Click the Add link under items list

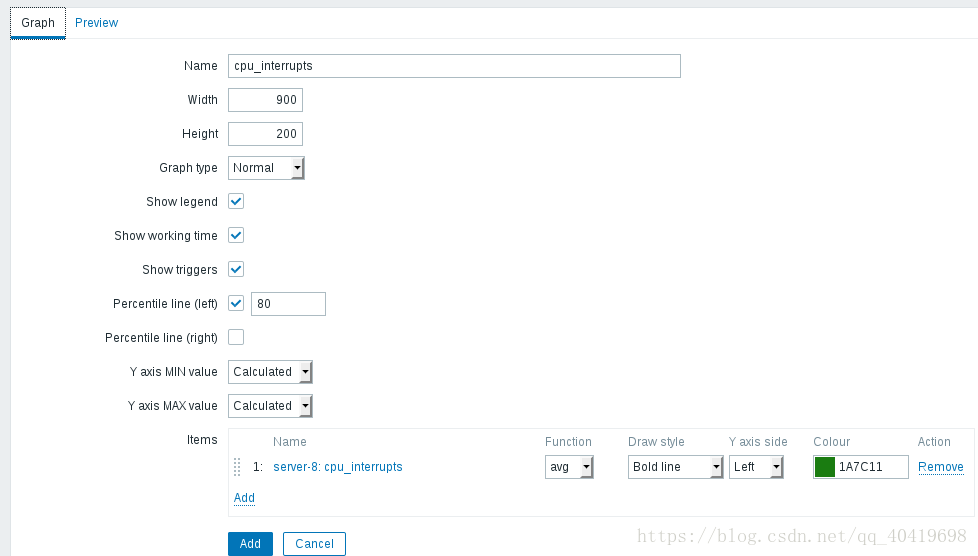(244, 497)
